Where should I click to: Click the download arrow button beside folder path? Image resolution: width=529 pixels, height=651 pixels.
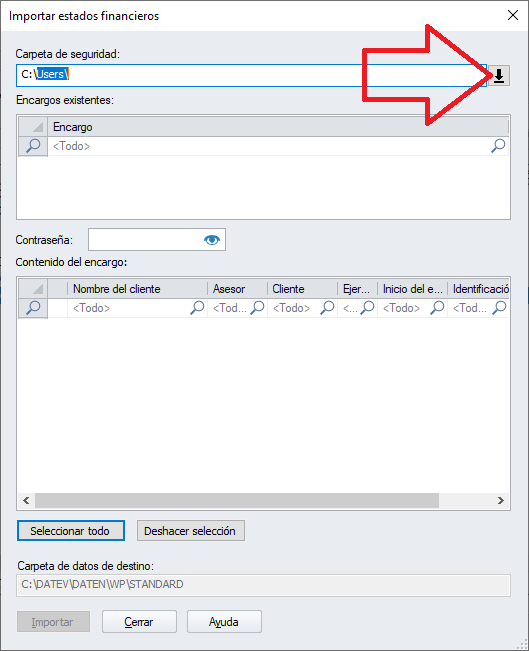pyautogui.click(x=499, y=76)
